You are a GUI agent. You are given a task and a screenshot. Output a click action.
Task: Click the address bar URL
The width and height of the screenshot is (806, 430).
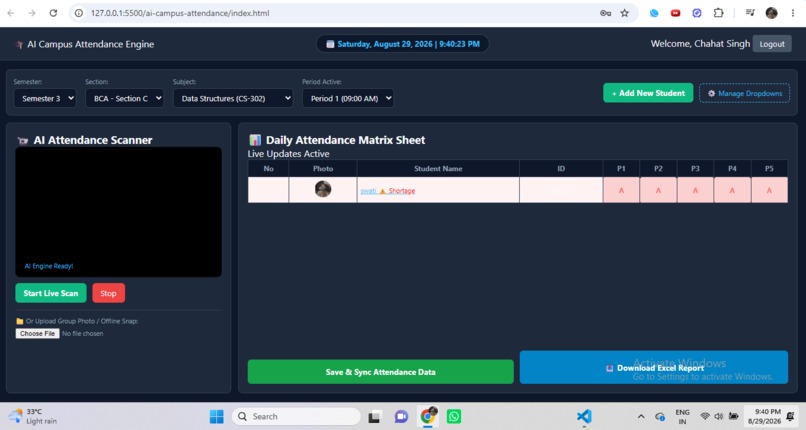[180, 13]
